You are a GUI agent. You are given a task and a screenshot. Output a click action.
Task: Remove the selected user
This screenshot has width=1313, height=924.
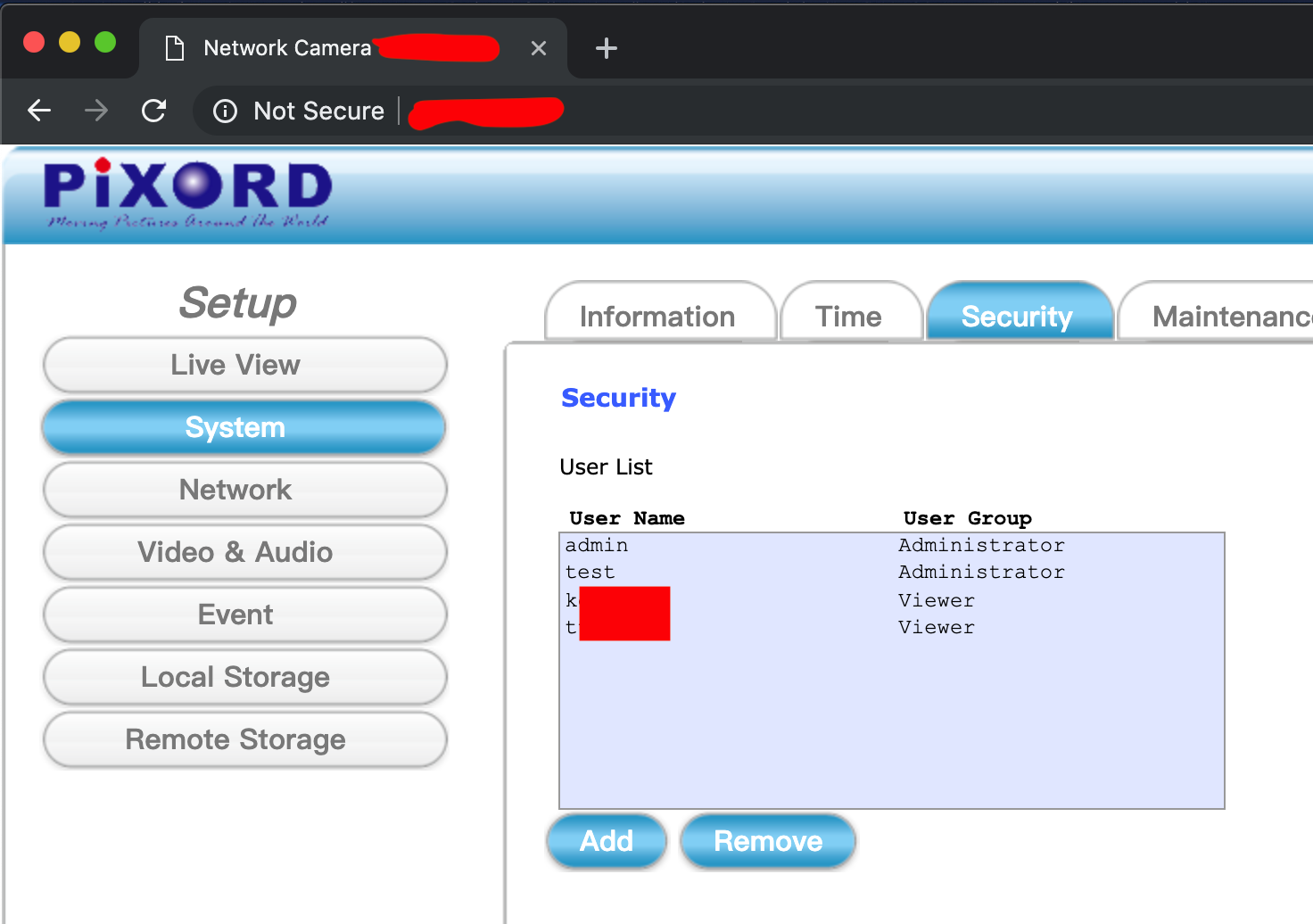point(768,841)
